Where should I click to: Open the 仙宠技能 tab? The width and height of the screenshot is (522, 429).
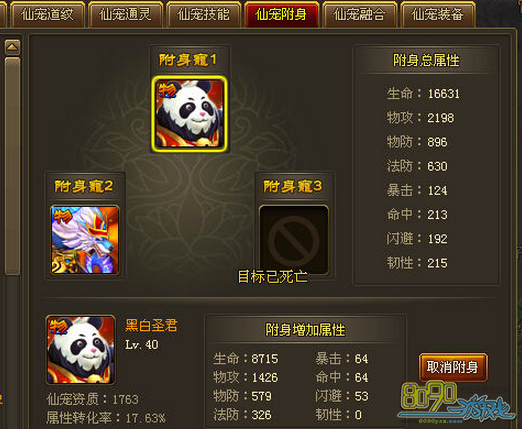203,14
